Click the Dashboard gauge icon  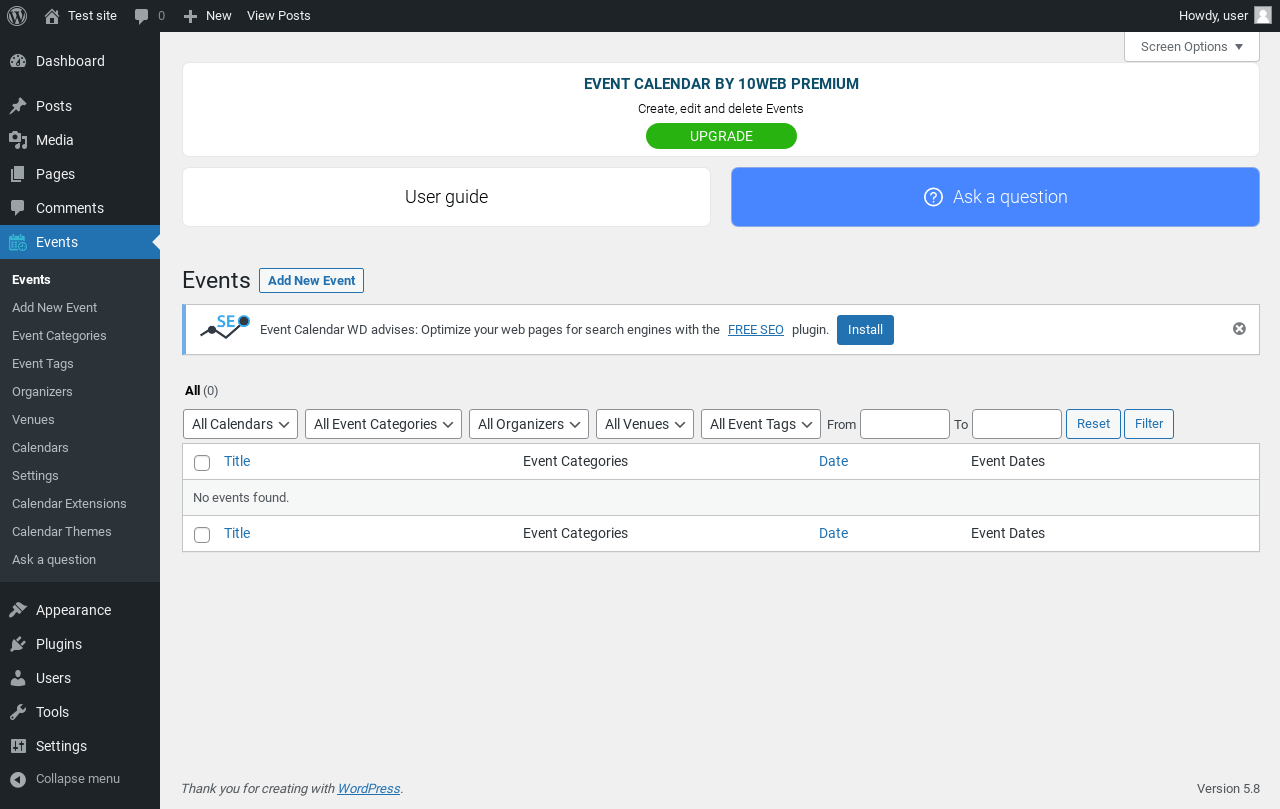pos(18,61)
